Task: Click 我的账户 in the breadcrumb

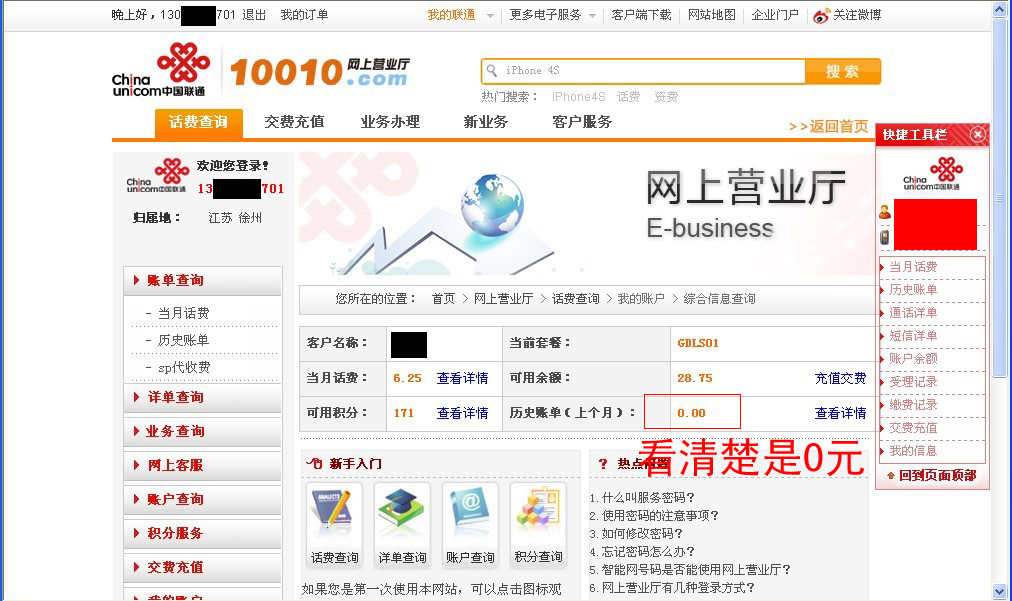Action: pyautogui.click(x=641, y=299)
